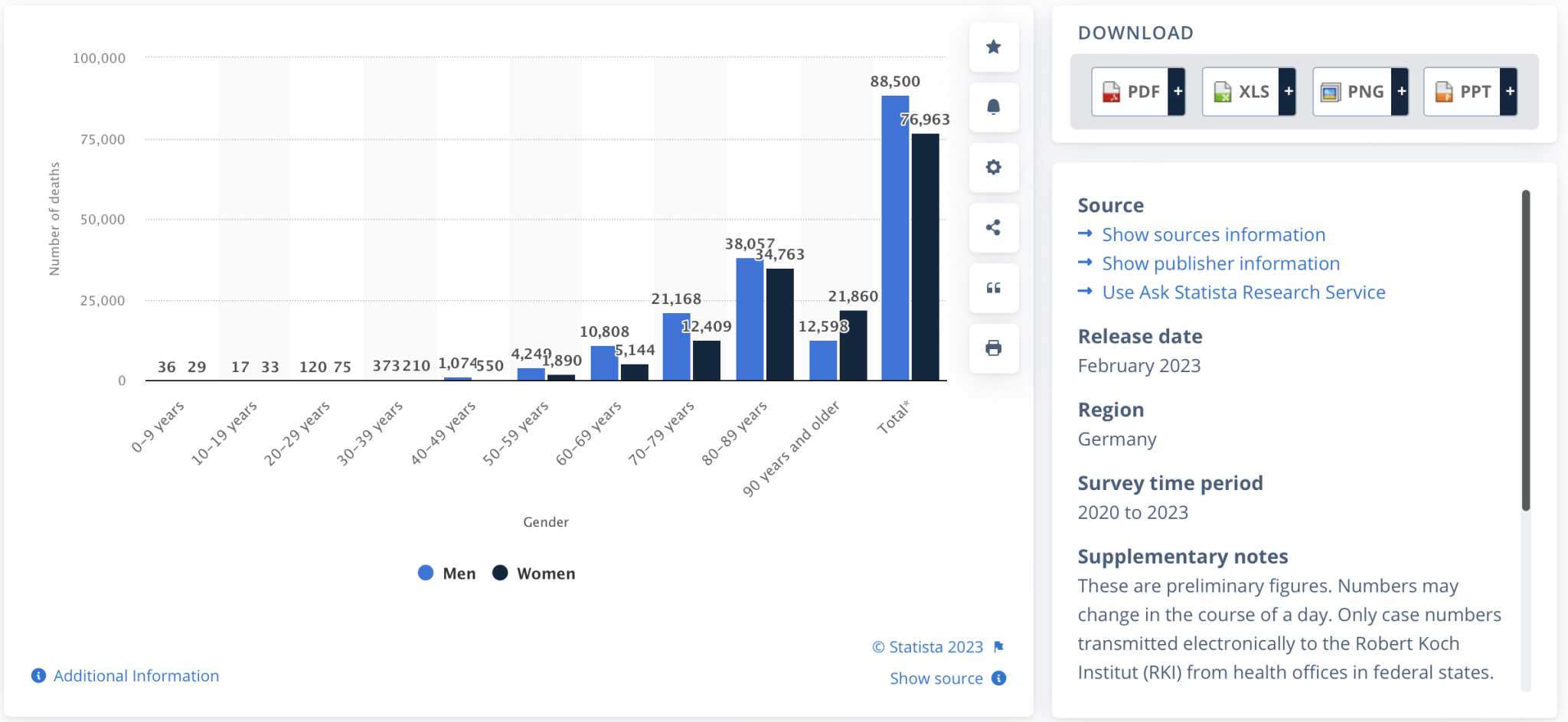Click the 'Gender' axis title
The height and width of the screenshot is (722, 1568).
546,522
